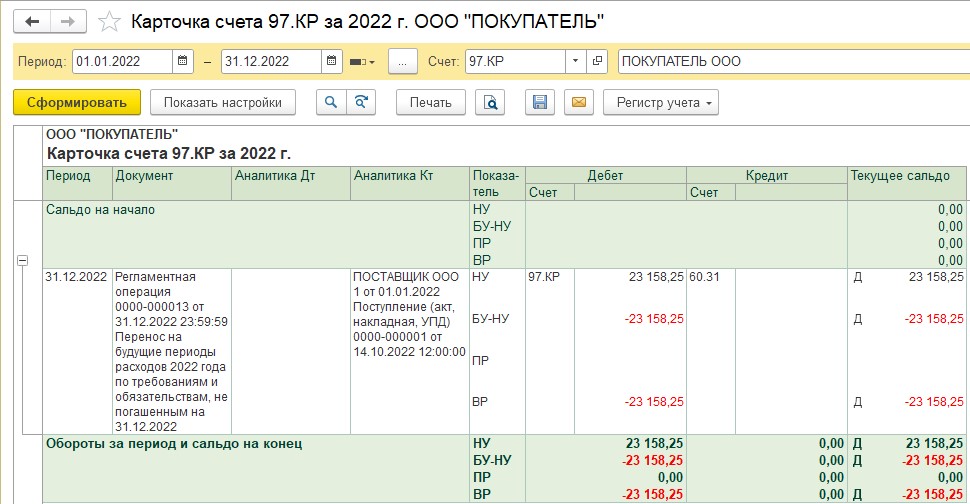Open calendar picker for start date 01.01.2022
Image resolution: width=970 pixels, height=504 pixels.
point(182,61)
